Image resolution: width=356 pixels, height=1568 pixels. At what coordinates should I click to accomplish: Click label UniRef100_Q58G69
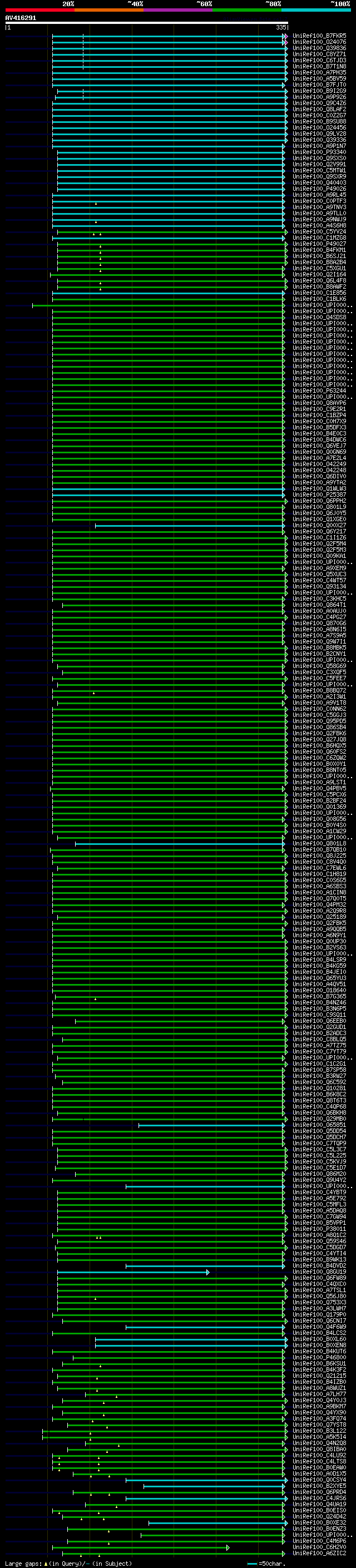319,666
